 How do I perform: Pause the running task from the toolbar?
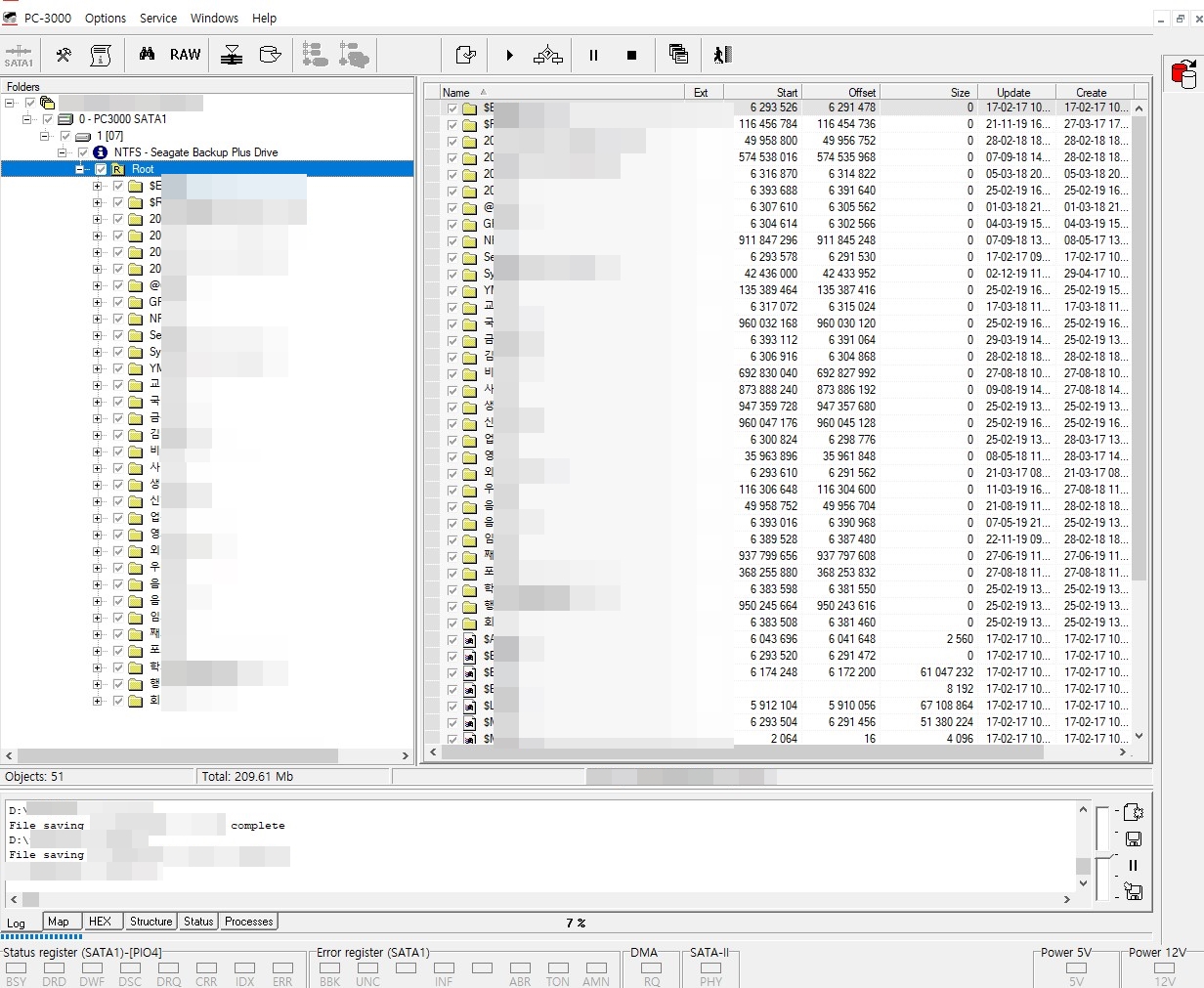click(x=593, y=56)
